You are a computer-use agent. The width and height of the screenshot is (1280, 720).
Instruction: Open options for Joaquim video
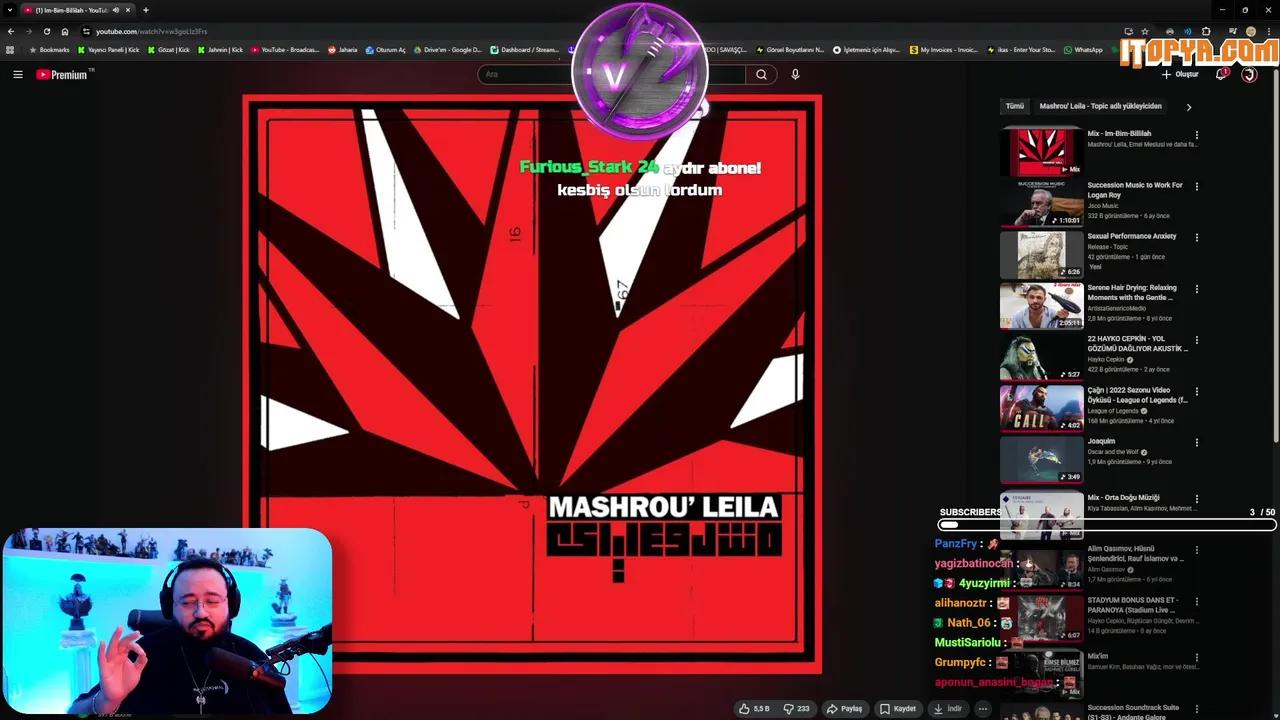1197,443
